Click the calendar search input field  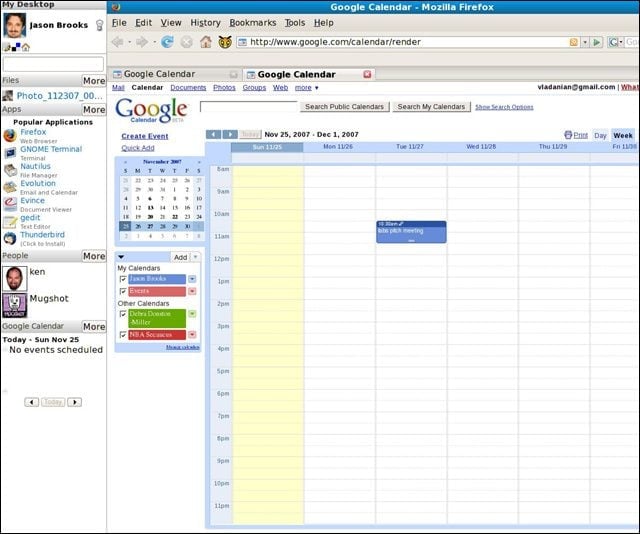click(x=249, y=107)
